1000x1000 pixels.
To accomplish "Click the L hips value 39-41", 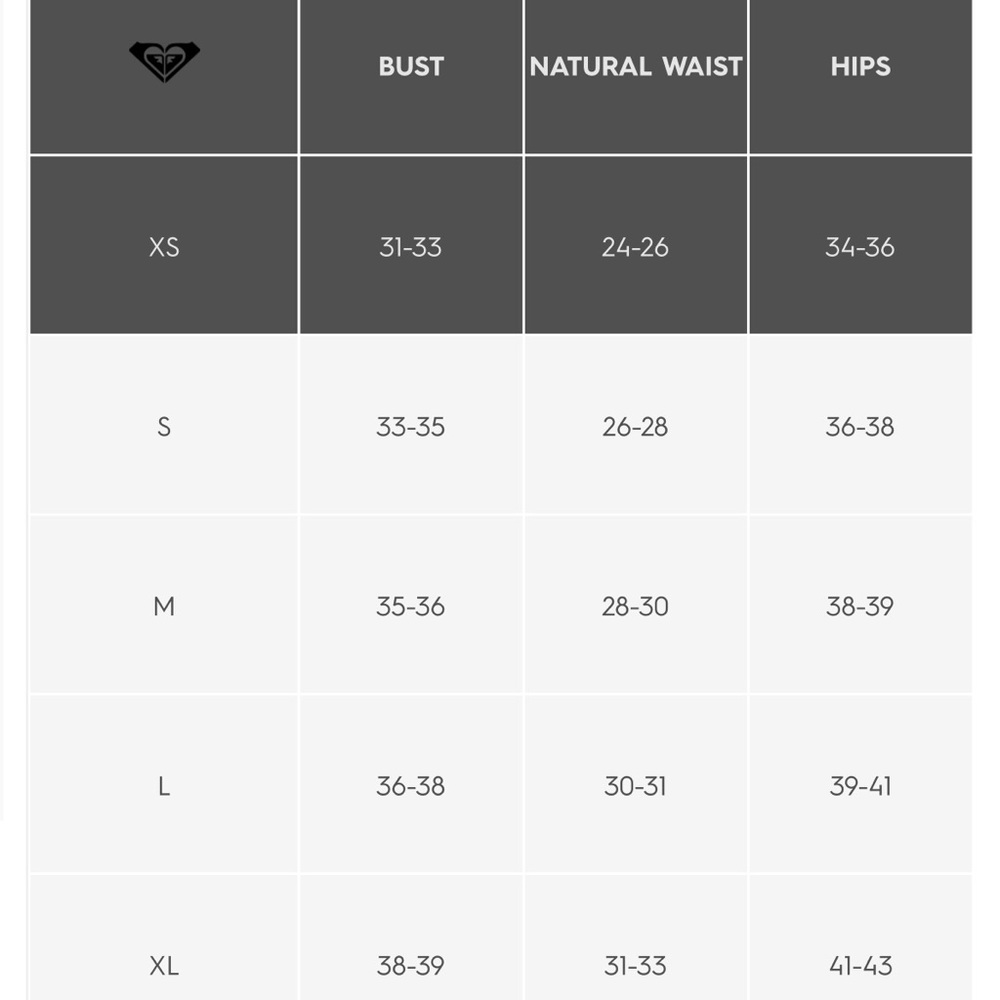I will point(860,786).
